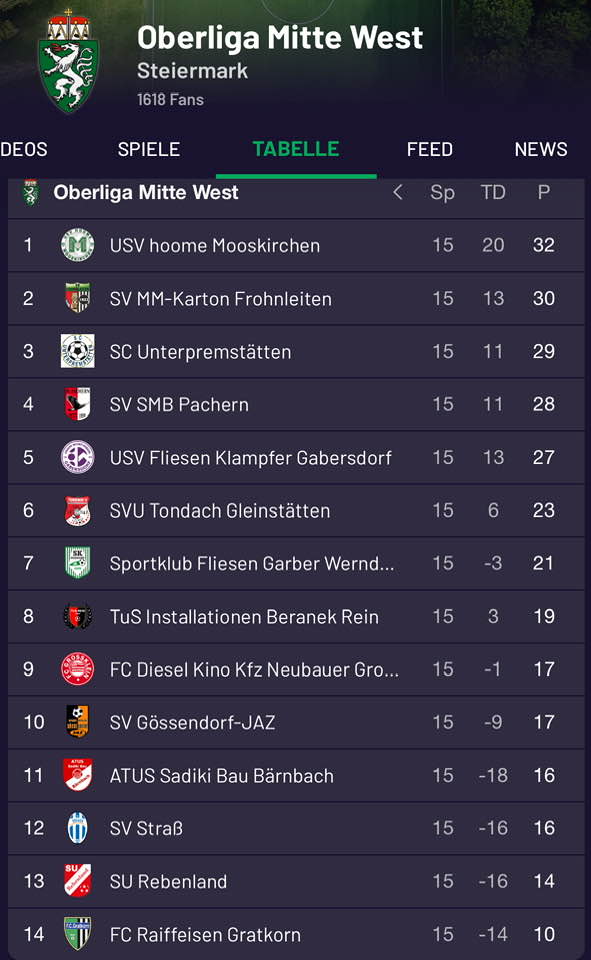The height and width of the screenshot is (960, 591).
Task: Expand table columns with left chevron arrow
Action: (x=397, y=192)
